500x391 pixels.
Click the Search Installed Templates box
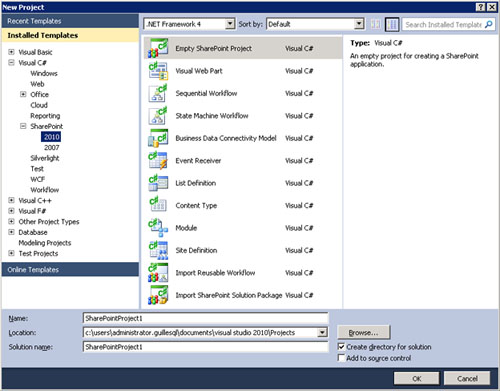pos(443,24)
